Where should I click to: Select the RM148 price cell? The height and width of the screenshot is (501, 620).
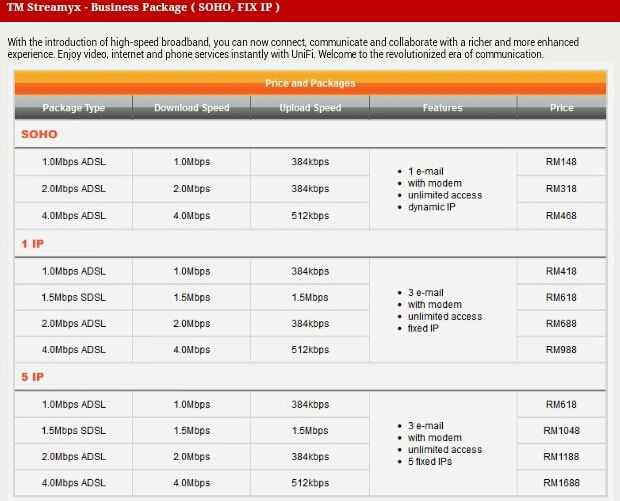[x=561, y=161]
